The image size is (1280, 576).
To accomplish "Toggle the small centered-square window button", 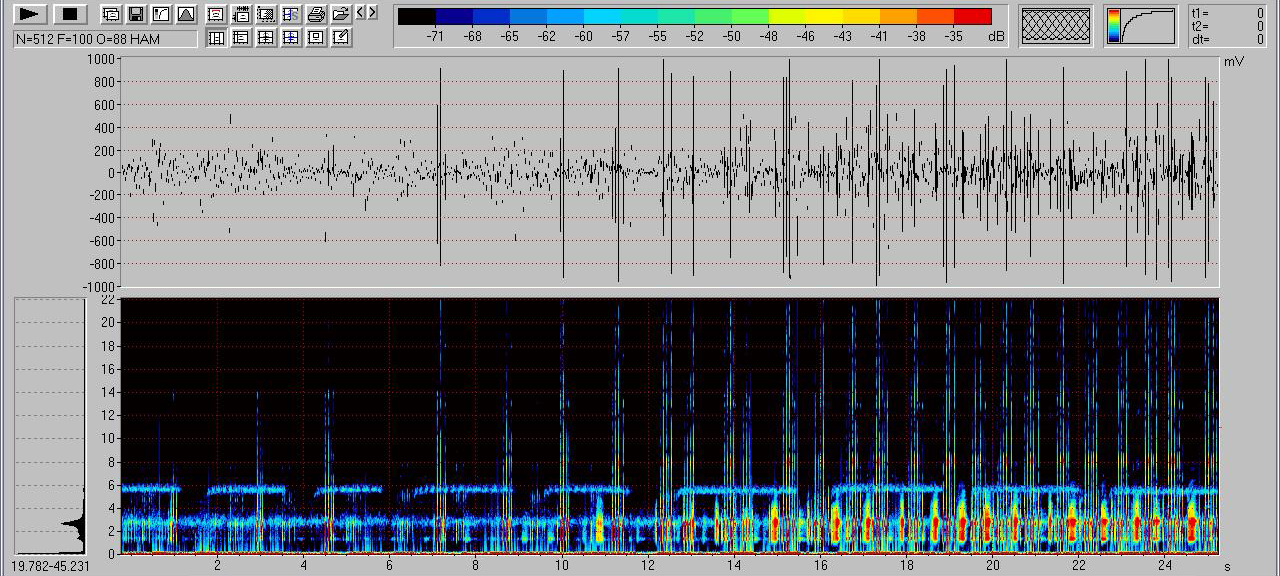I will coord(316,38).
